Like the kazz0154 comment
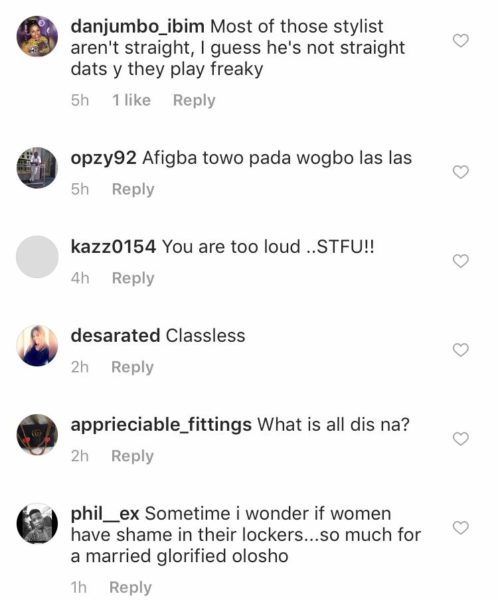The height and width of the screenshot is (600, 498). coord(460,261)
